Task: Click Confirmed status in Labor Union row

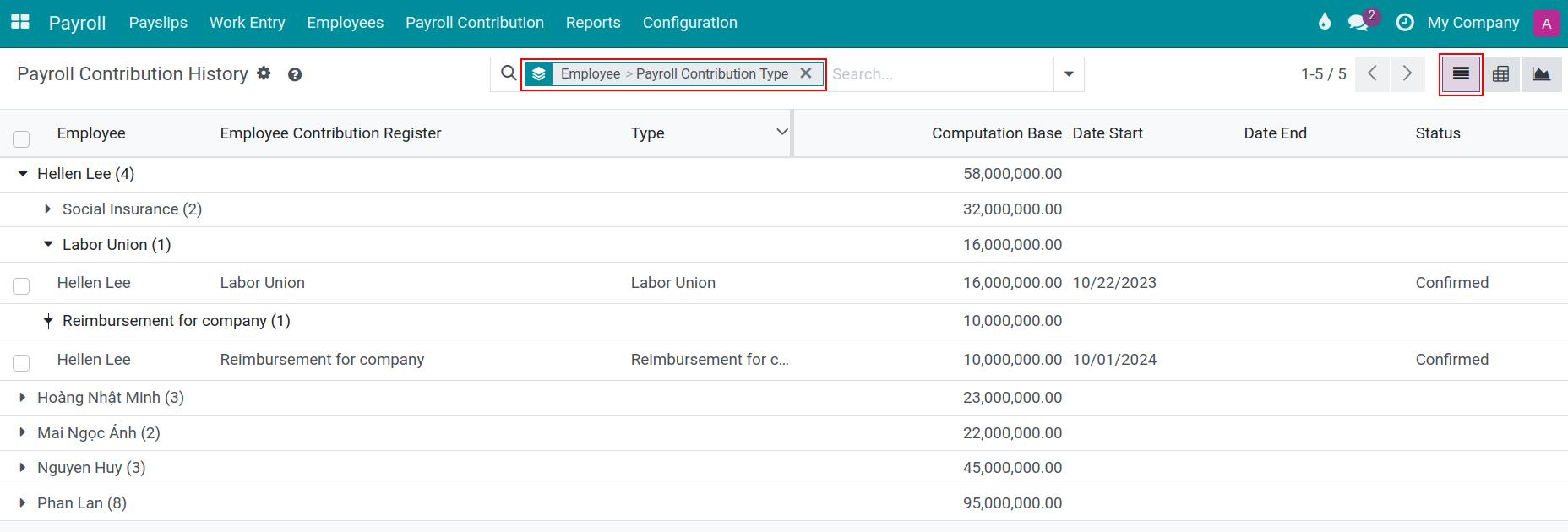Action: click(x=1452, y=283)
